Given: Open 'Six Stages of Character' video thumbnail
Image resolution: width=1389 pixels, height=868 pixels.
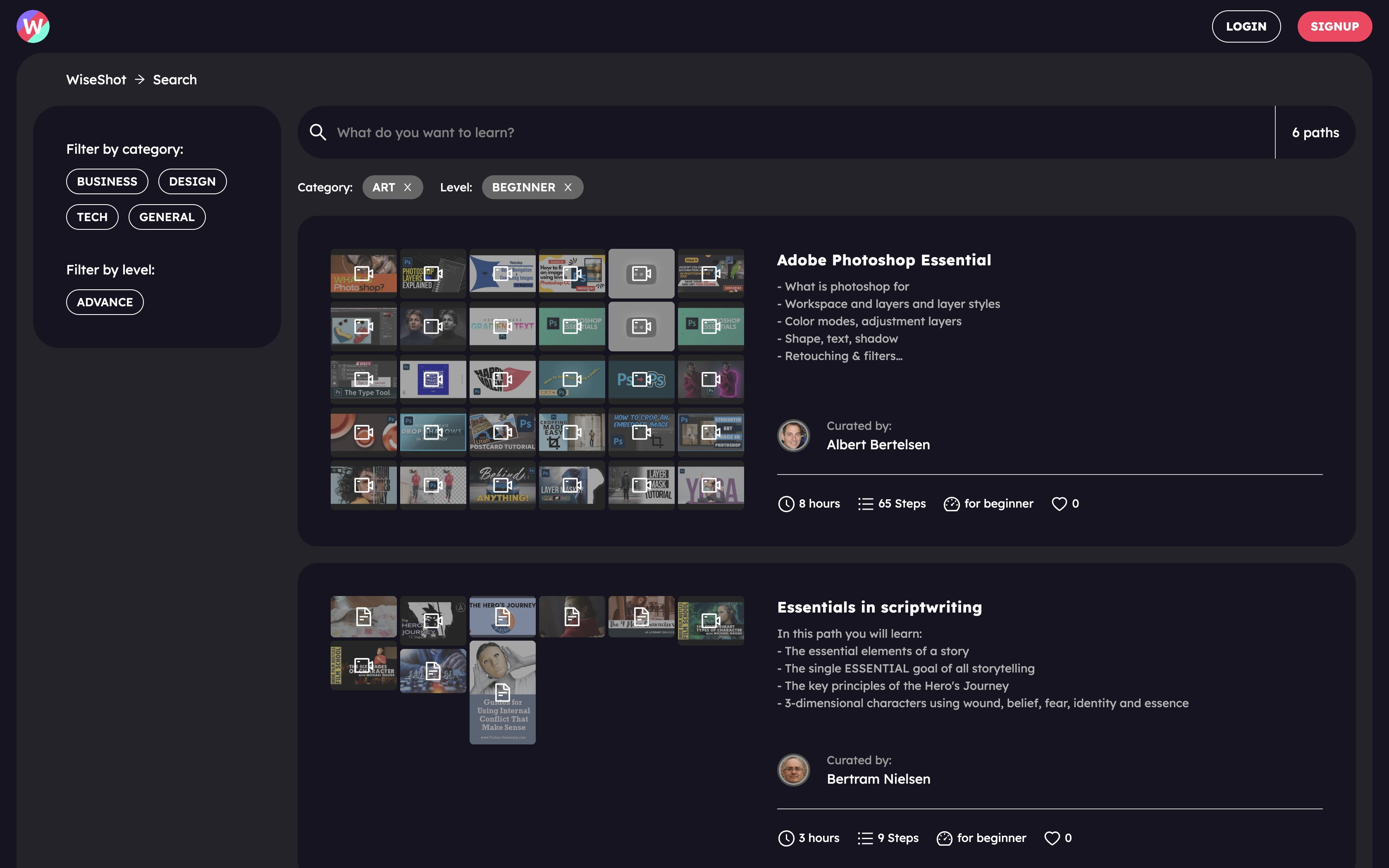Looking at the screenshot, I should point(363,666).
